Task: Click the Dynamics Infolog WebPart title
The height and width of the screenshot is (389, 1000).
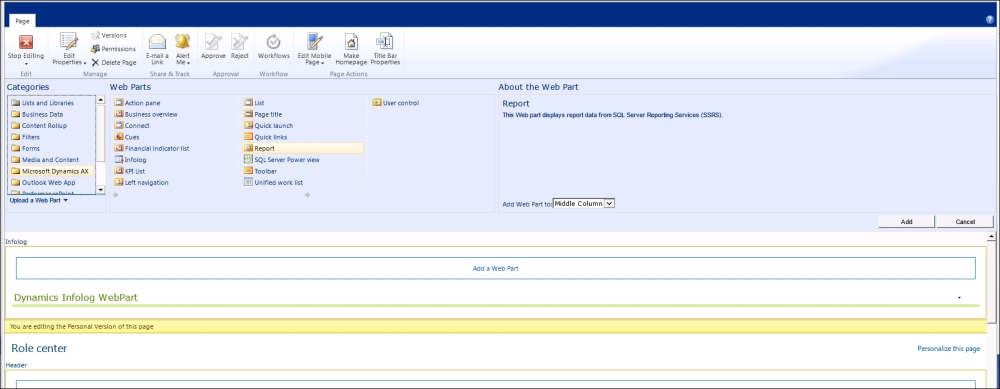Action: [x=76, y=298]
